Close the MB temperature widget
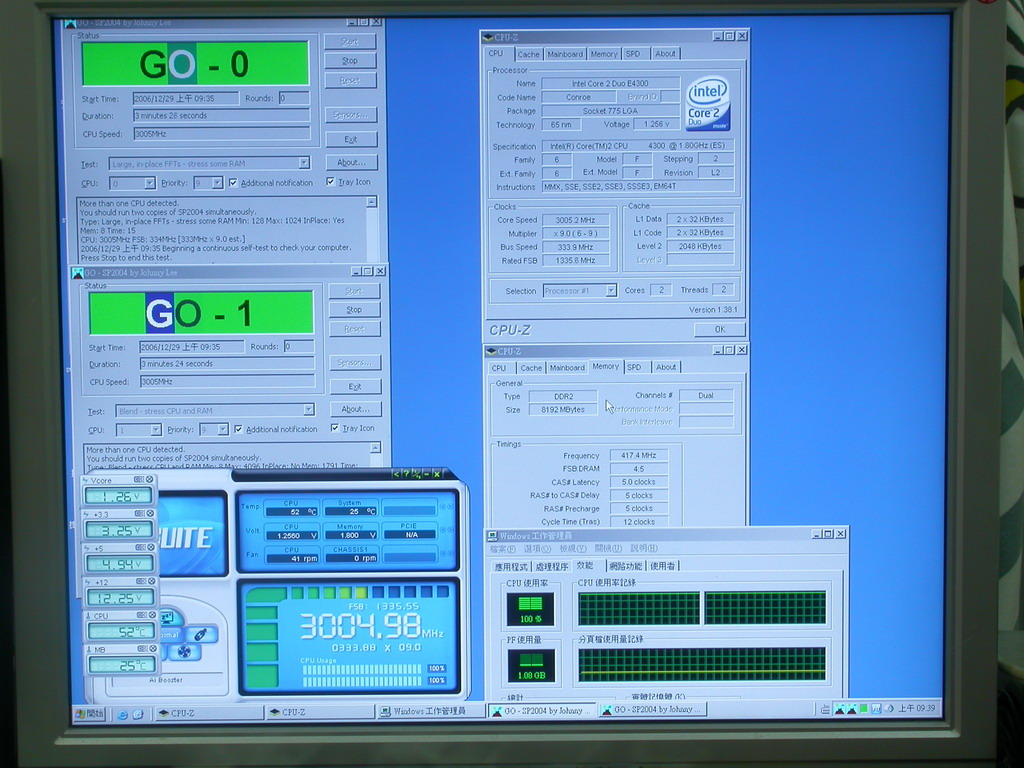This screenshot has height=768, width=1024. point(153,649)
